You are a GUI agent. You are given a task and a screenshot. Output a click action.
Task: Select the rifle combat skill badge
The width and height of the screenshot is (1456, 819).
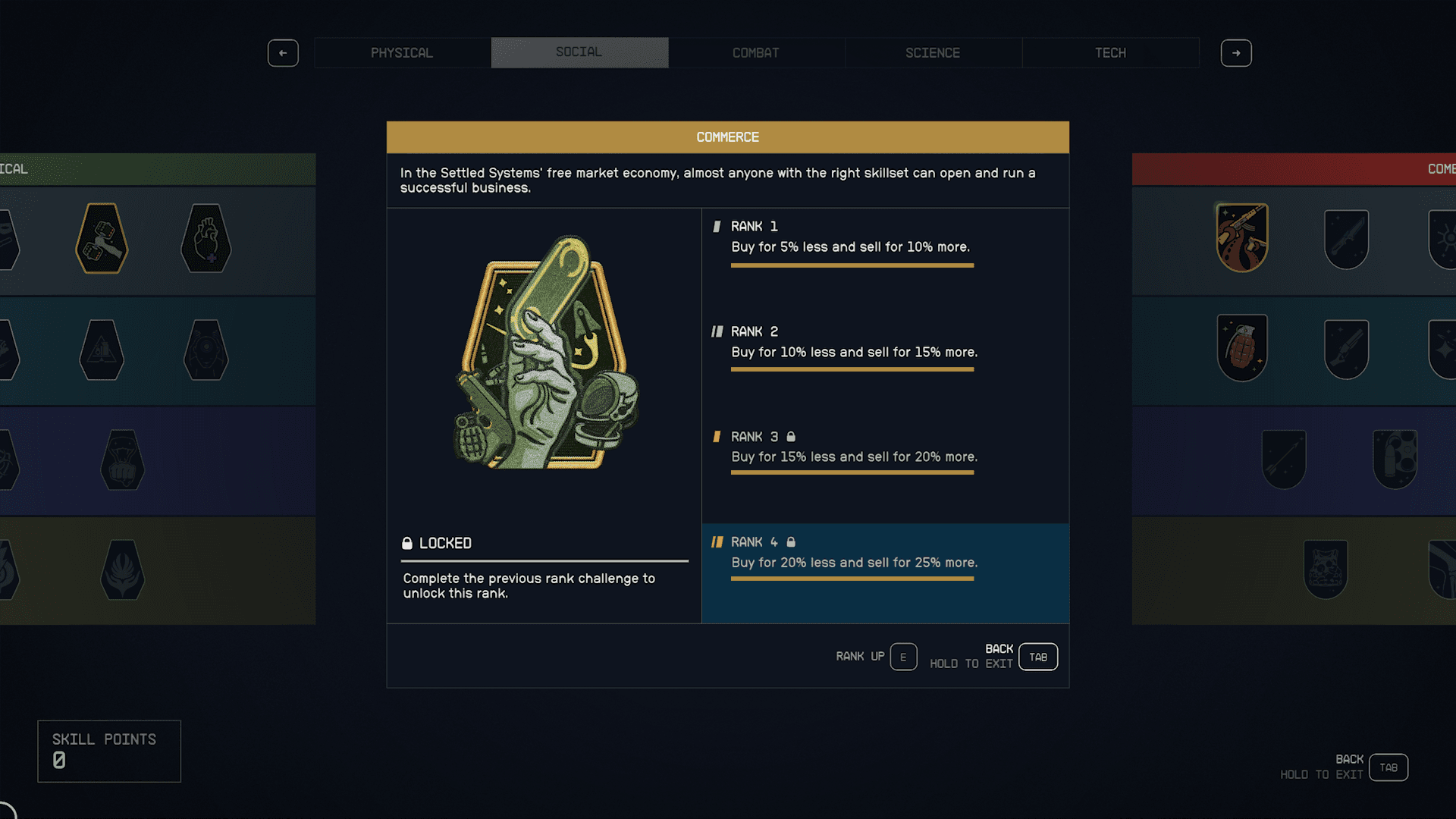coord(1242,237)
